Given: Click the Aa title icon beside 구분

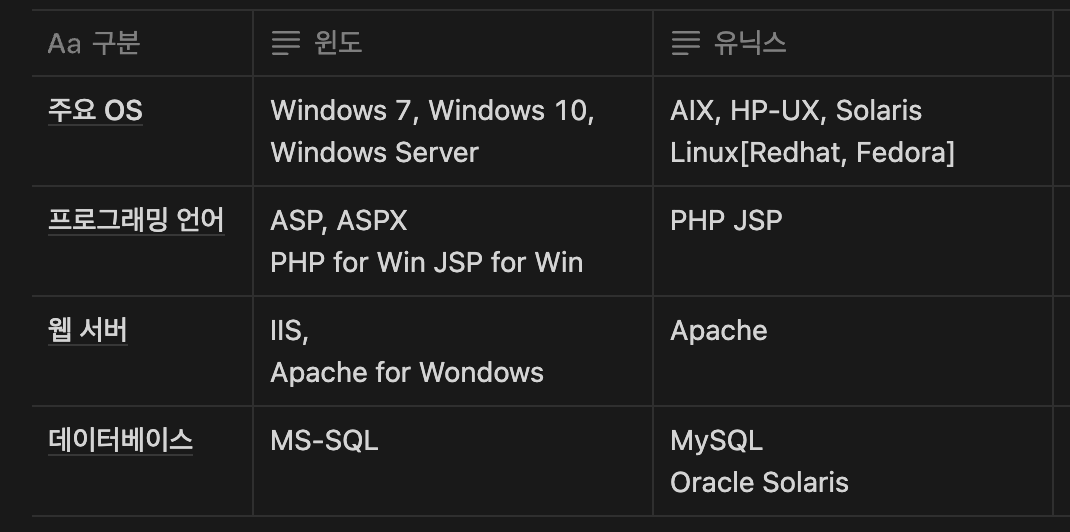Looking at the screenshot, I should [x=64, y=44].
